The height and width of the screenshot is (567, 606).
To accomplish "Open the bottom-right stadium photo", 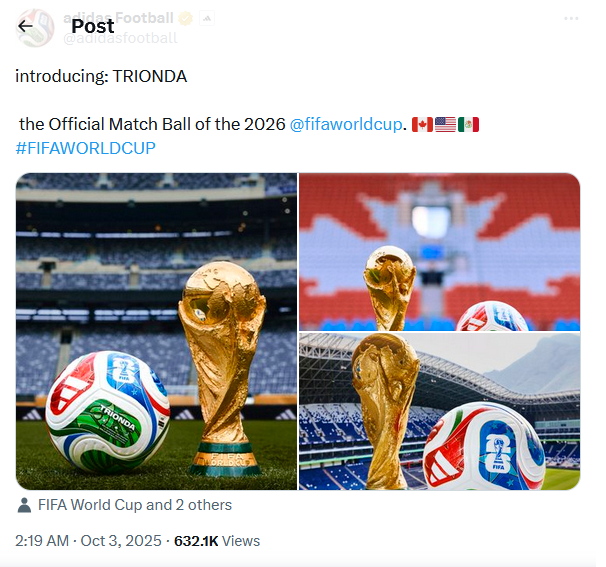I will tap(440, 411).
